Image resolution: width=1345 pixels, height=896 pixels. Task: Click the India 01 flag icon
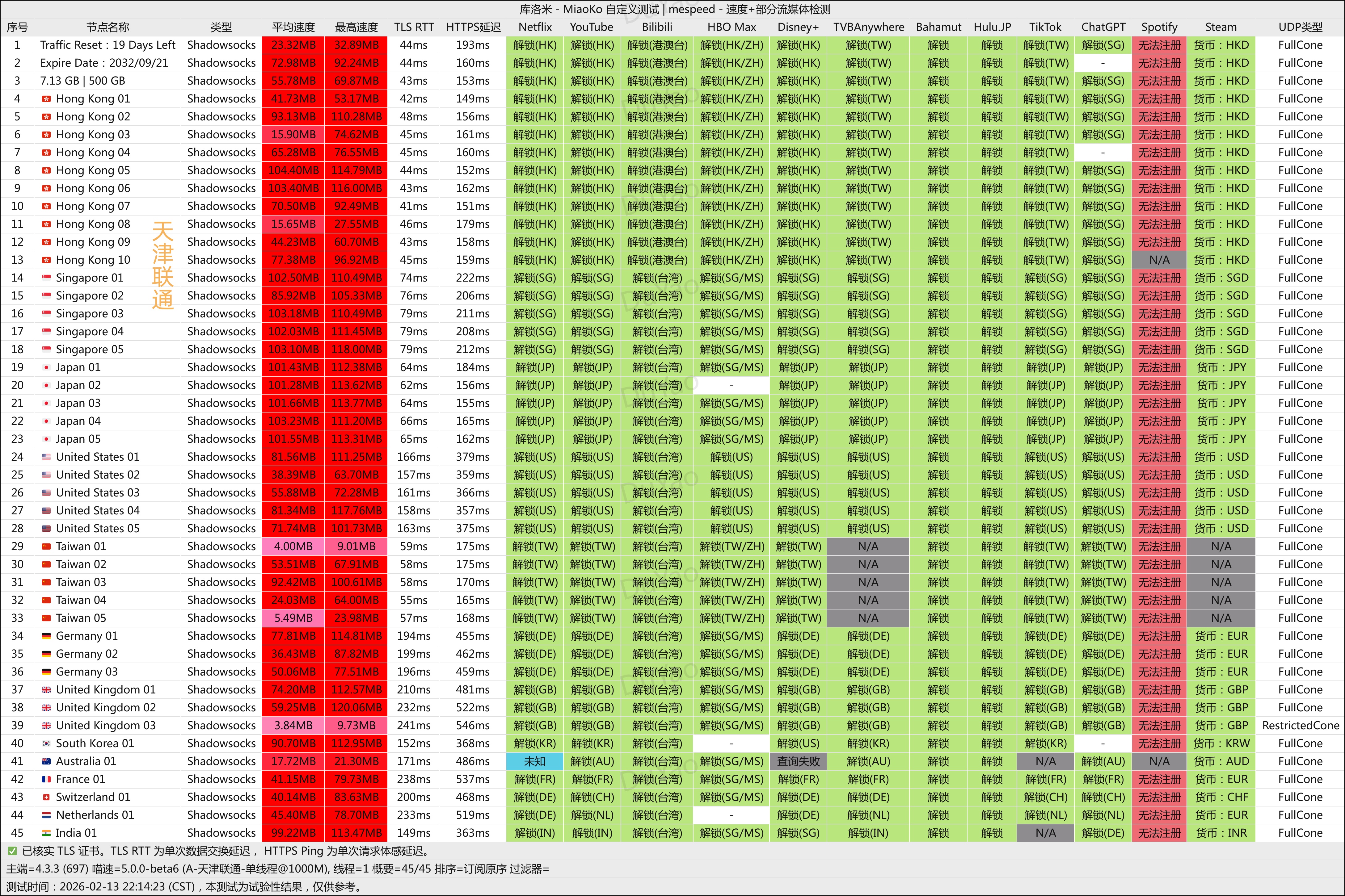46,833
